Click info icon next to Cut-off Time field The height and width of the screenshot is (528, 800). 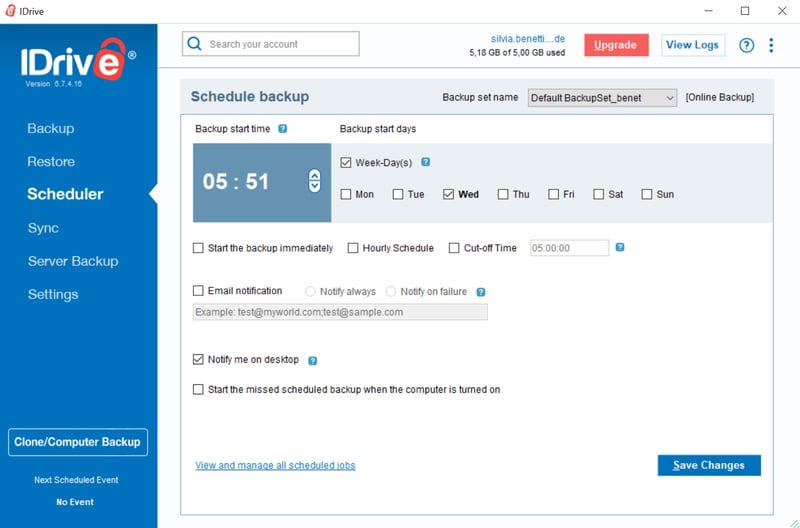(620, 247)
